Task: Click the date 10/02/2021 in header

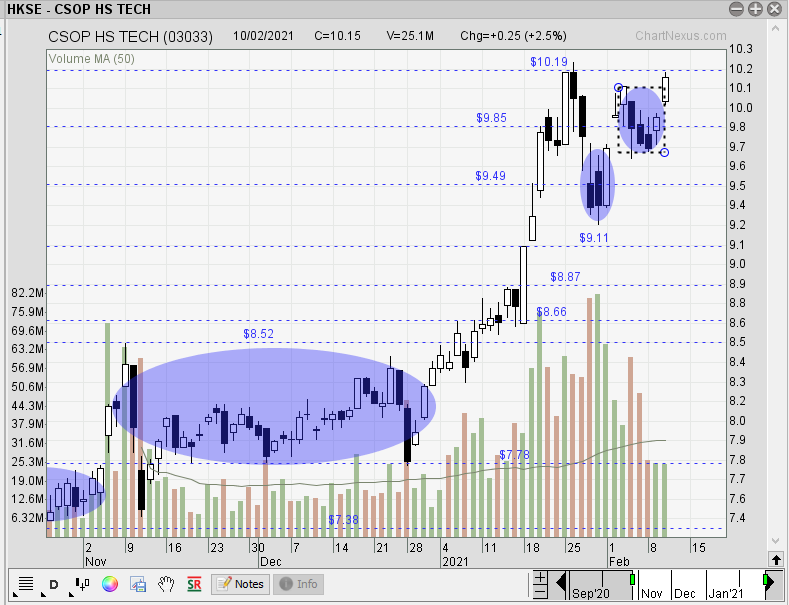Action: pos(263,36)
